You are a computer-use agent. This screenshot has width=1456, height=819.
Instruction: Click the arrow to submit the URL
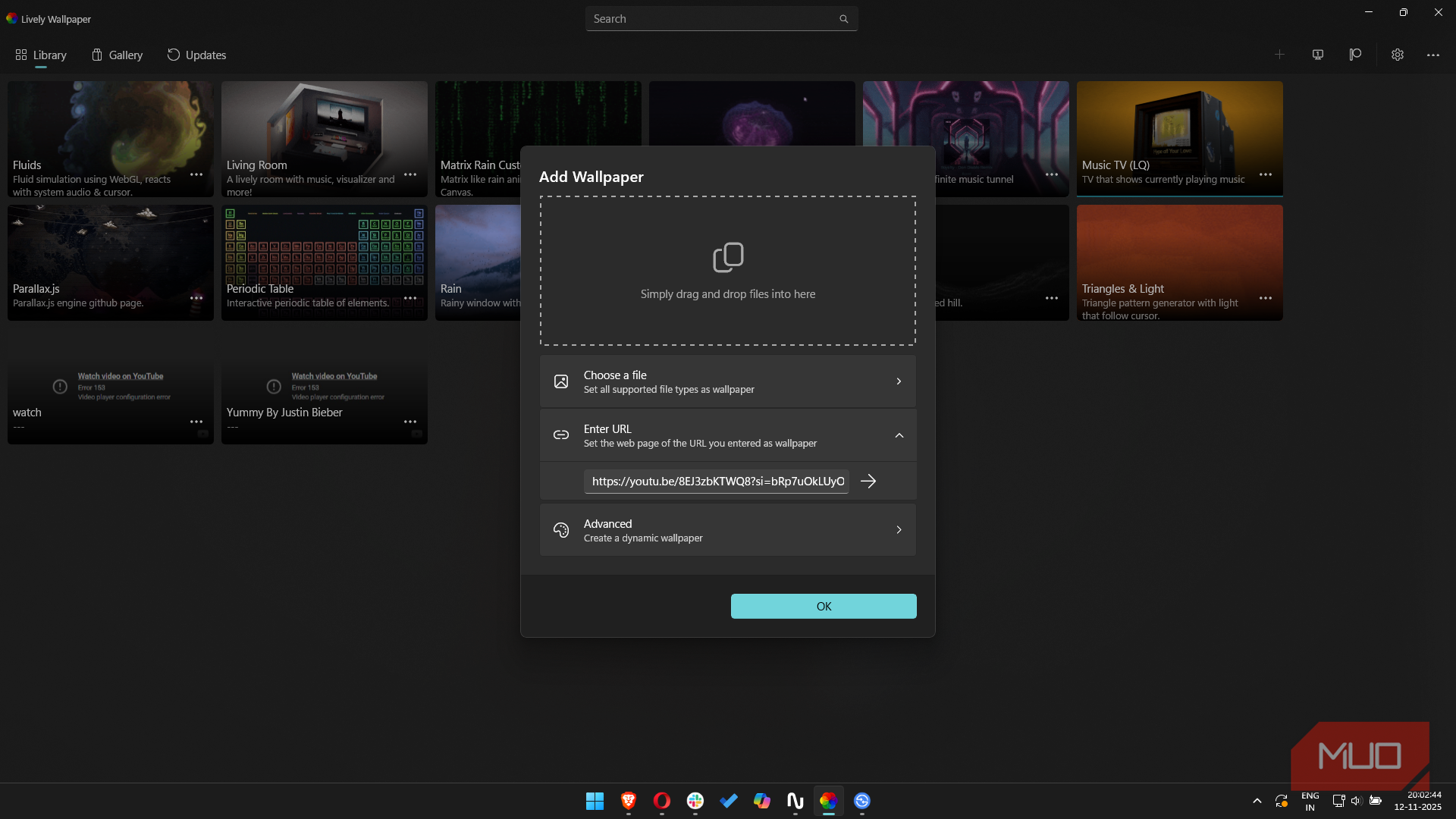pyautogui.click(x=868, y=482)
